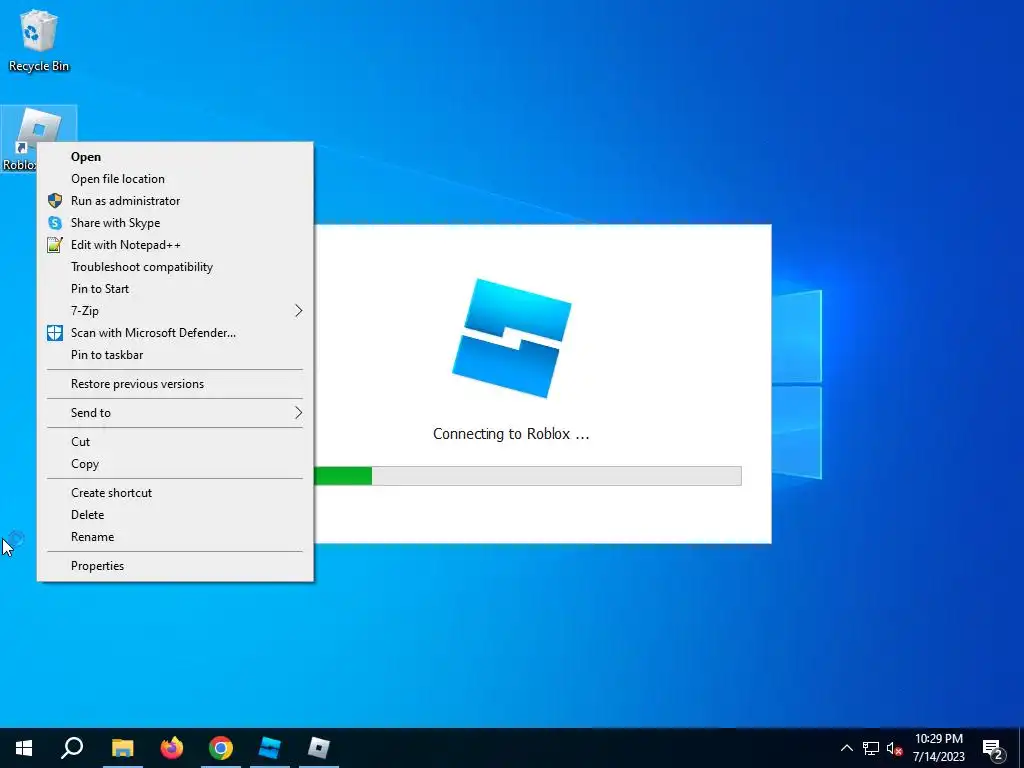Open the clock and date flyout
Image resolution: width=1024 pixels, height=768 pixels.
(x=938, y=748)
